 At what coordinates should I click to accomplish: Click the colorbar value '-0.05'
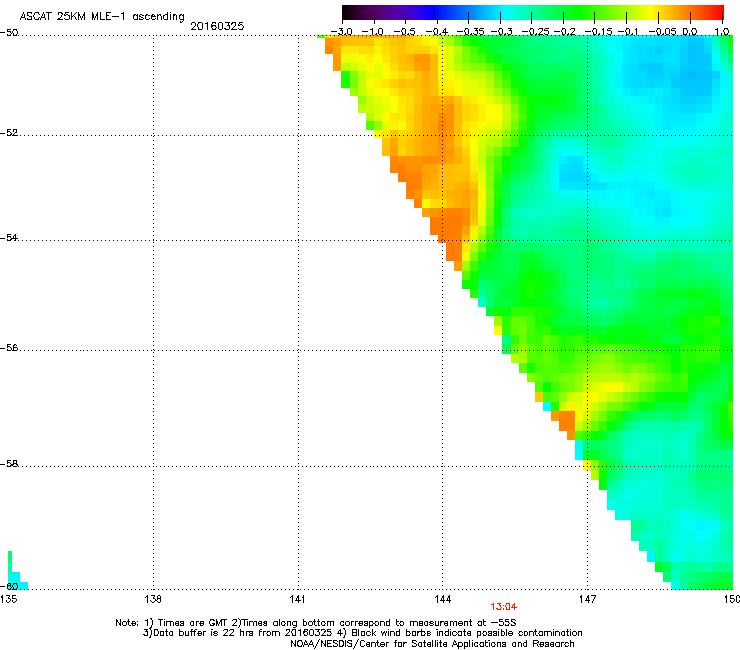(662, 32)
